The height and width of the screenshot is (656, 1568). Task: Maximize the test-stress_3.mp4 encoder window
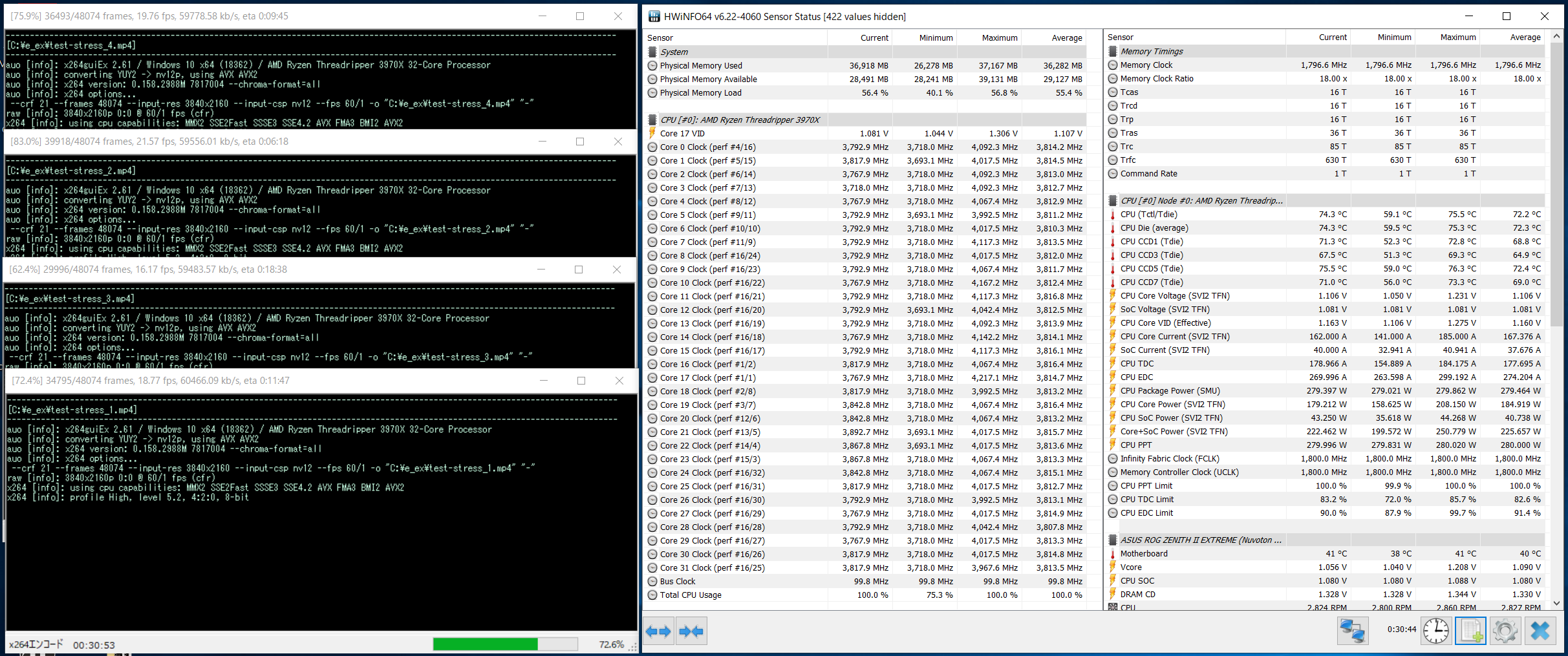579,270
